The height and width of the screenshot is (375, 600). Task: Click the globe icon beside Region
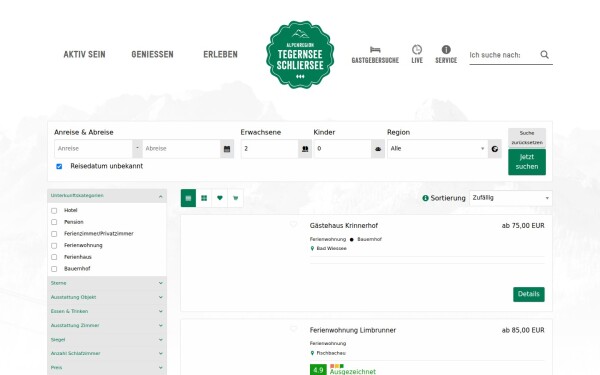(x=495, y=149)
